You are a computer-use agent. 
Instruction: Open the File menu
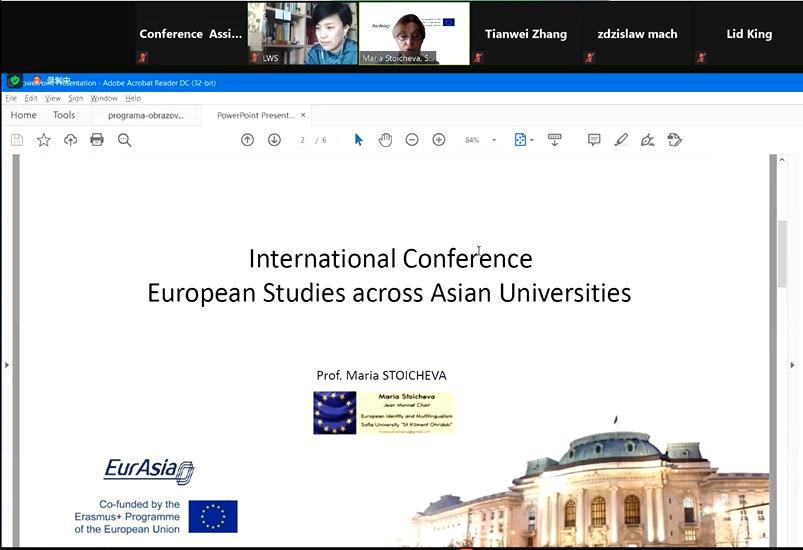click(x=11, y=98)
